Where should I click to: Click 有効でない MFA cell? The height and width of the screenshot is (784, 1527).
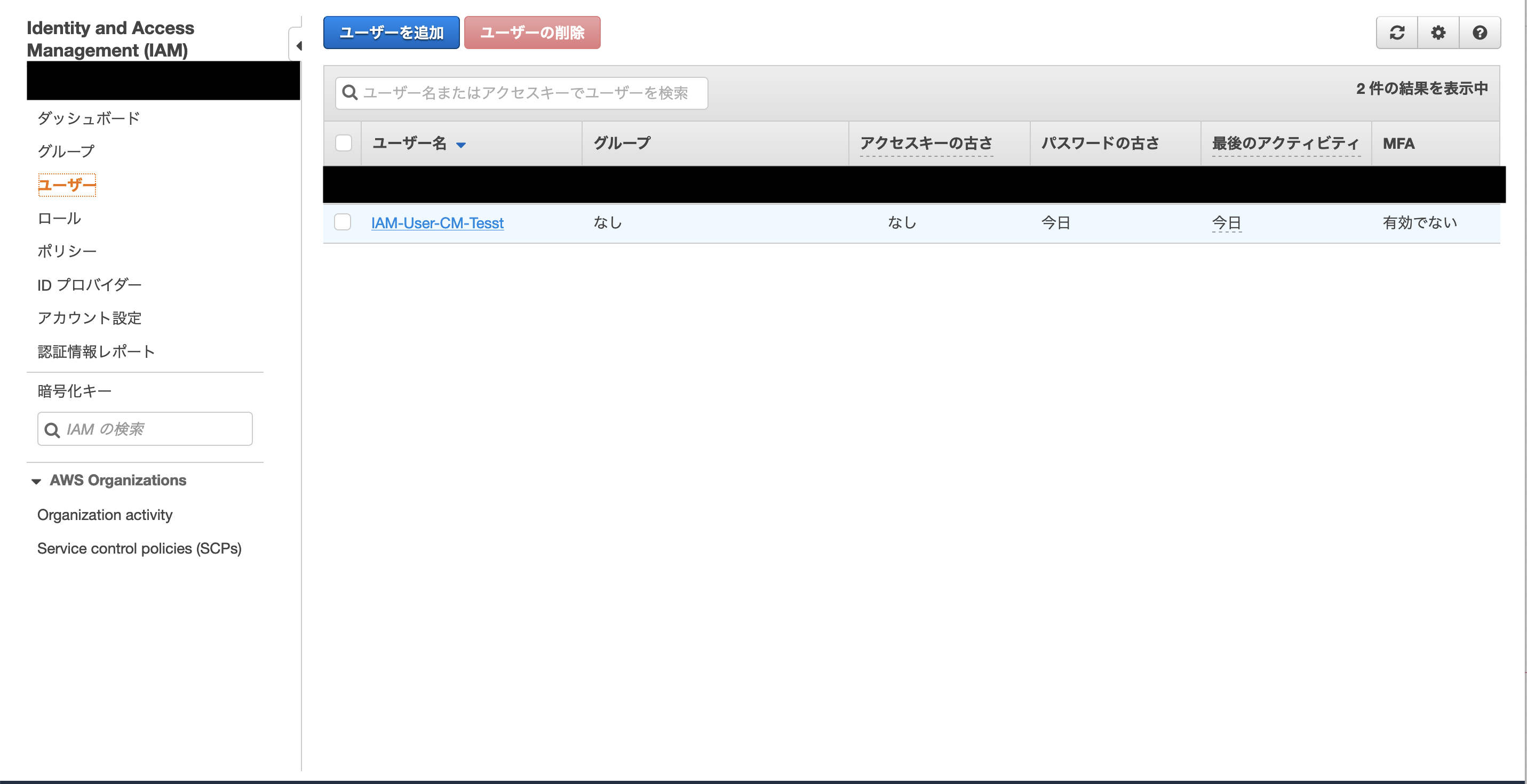click(x=1420, y=223)
